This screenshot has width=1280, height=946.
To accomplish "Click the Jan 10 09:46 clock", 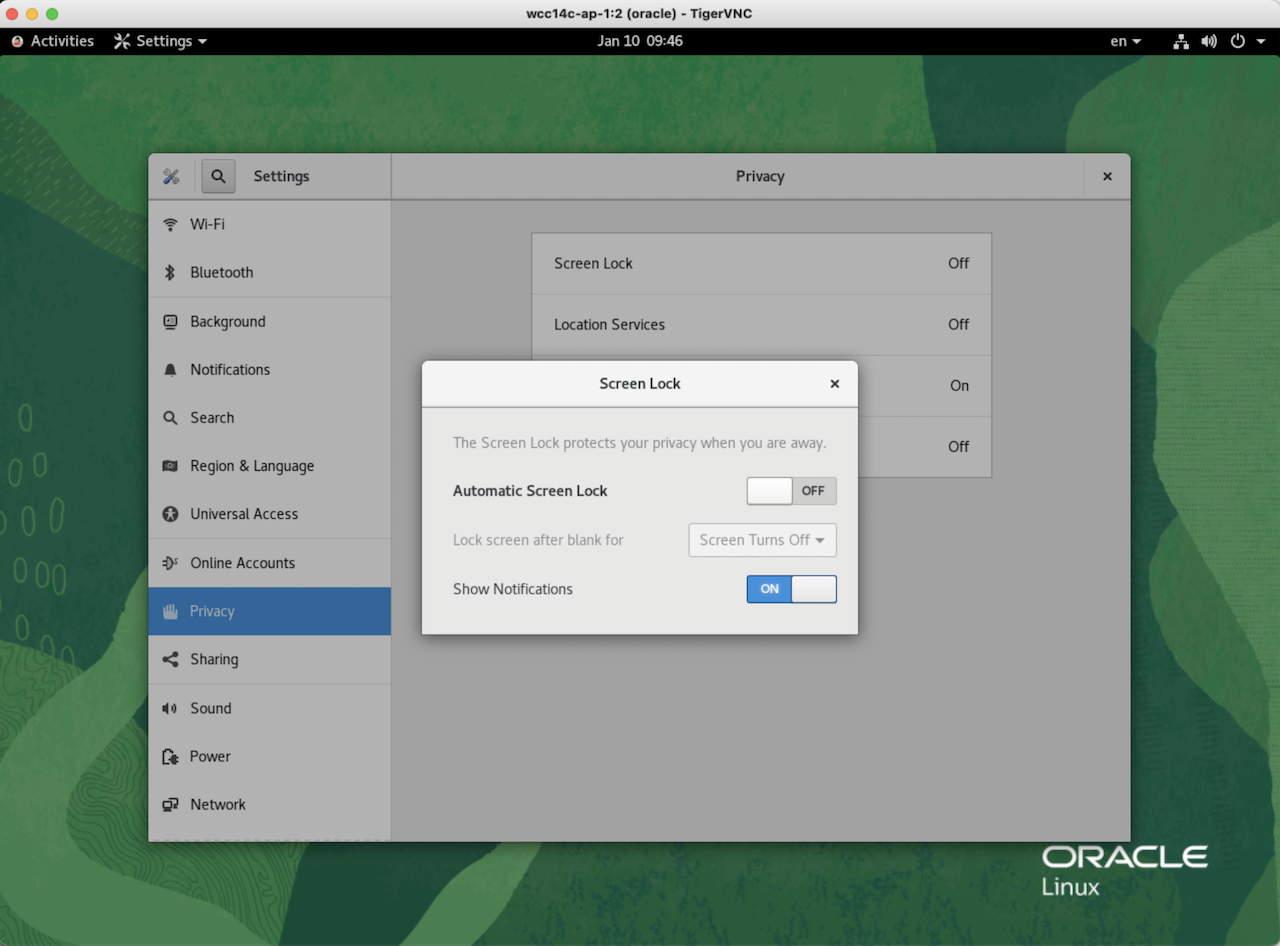I will (640, 41).
